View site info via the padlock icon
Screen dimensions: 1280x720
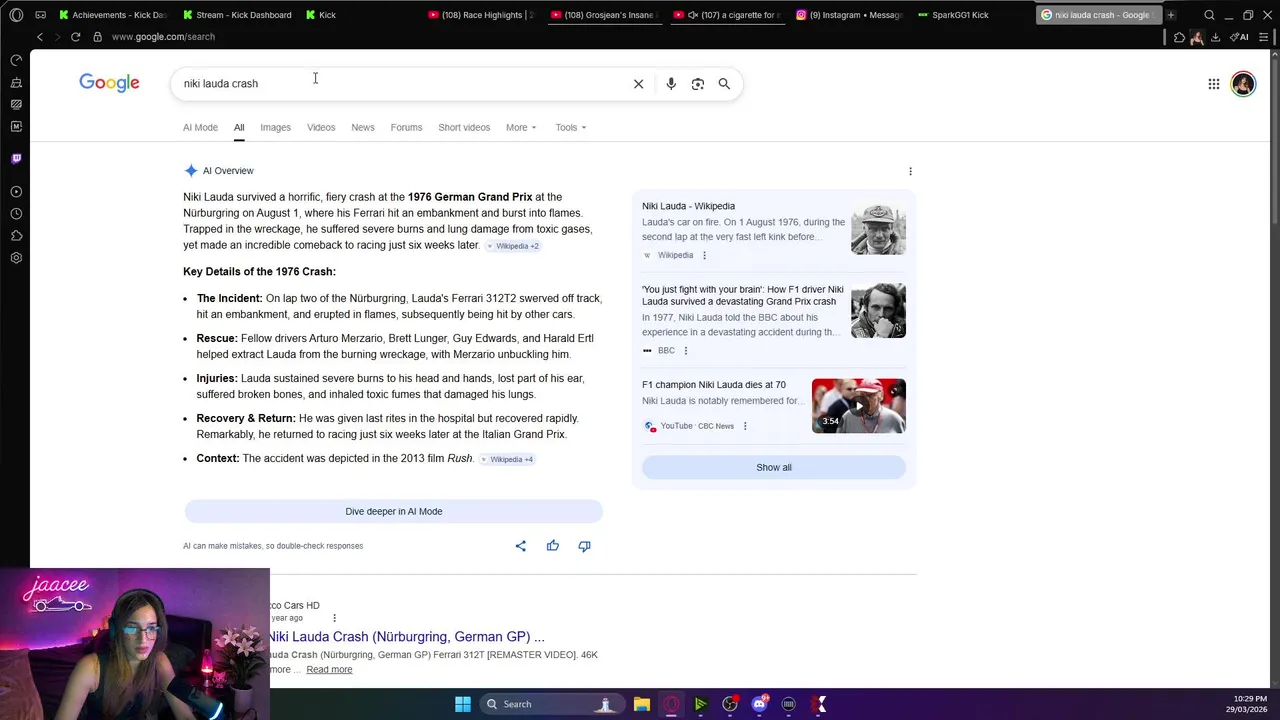pos(97,37)
